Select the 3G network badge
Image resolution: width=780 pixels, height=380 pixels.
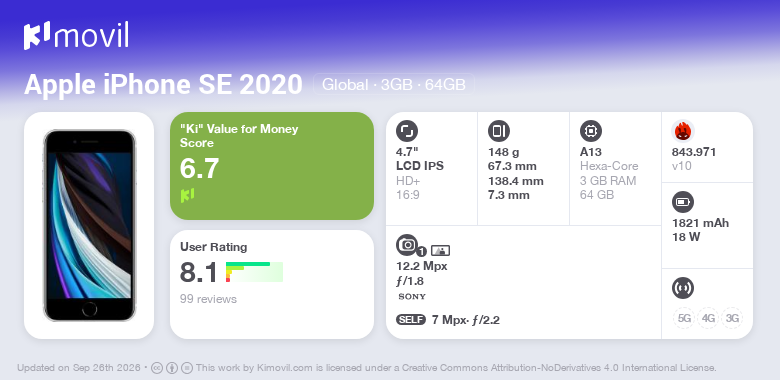732,318
